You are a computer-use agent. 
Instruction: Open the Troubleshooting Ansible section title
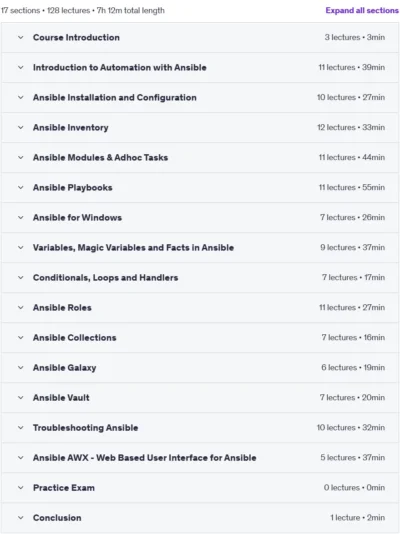click(85, 428)
